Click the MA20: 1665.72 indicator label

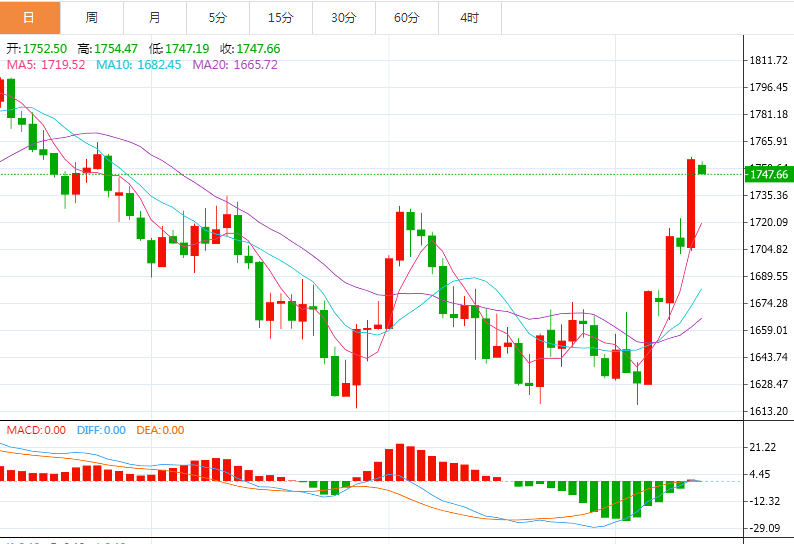point(235,65)
